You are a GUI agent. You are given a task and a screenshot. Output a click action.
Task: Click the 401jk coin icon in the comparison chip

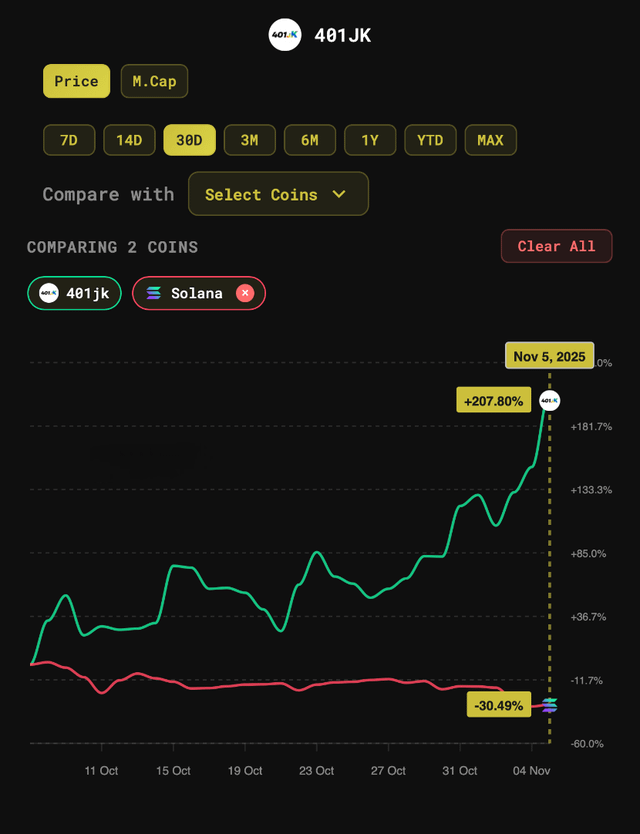coord(48,293)
